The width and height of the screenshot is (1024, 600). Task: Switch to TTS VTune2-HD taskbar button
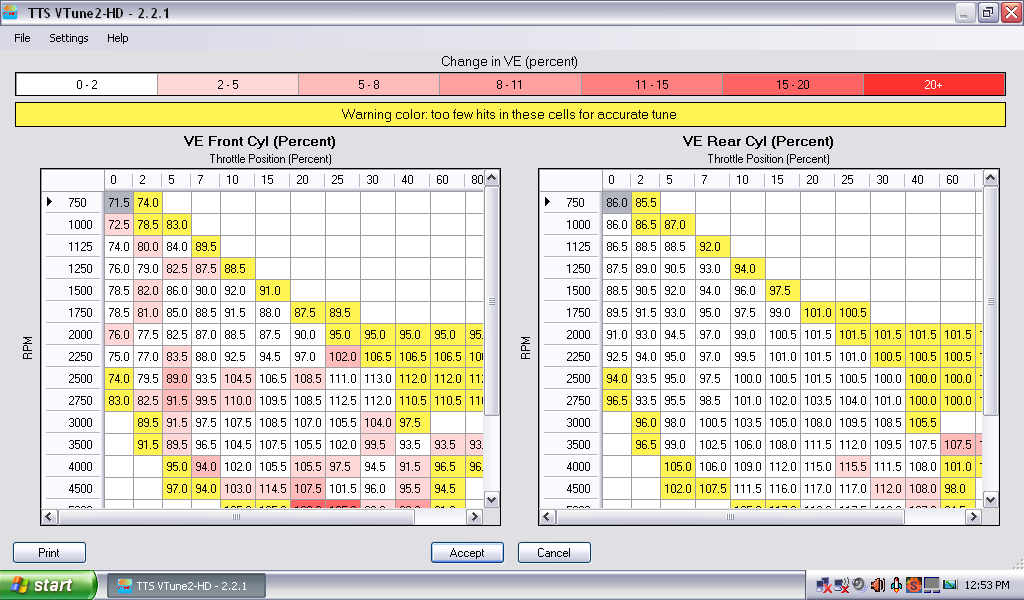click(186, 586)
